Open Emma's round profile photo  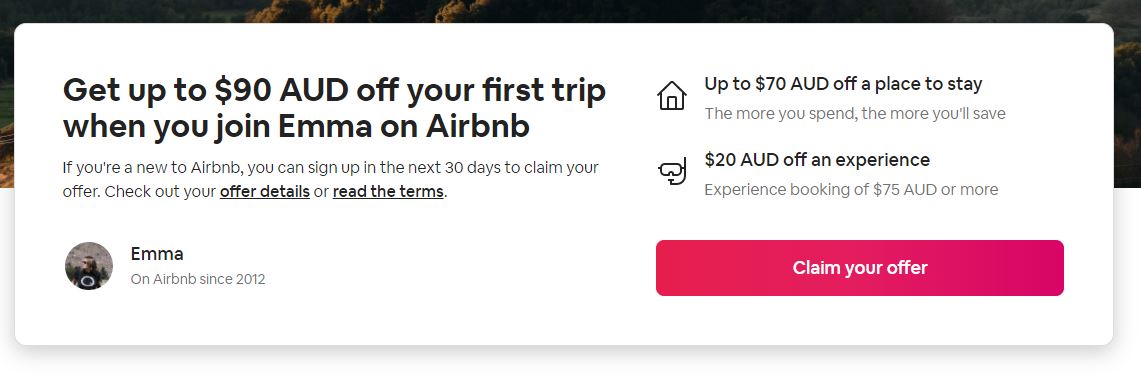pyautogui.click(x=89, y=266)
